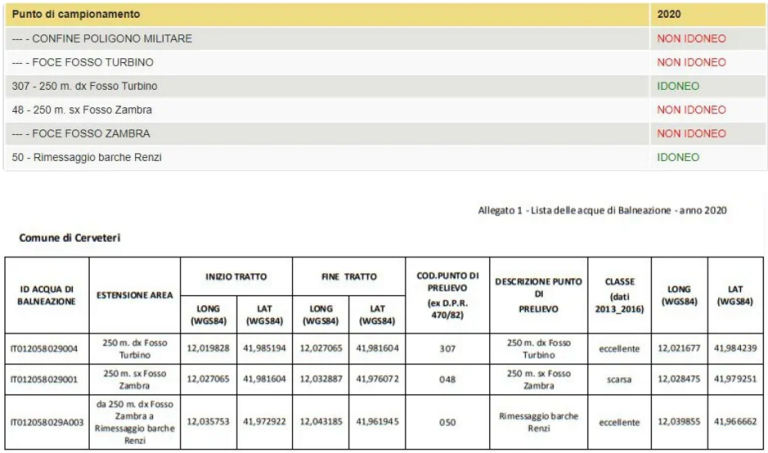The height and width of the screenshot is (453, 768).
Task: Click '50 - Rimessaggio barche Renzi' row label
Action: coord(87,157)
